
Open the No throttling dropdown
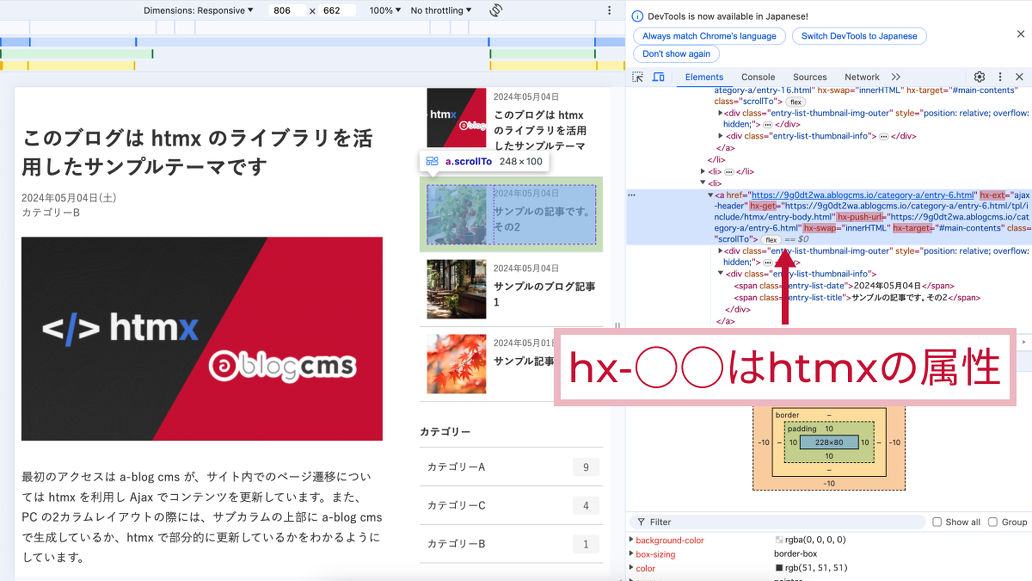click(x=442, y=11)
